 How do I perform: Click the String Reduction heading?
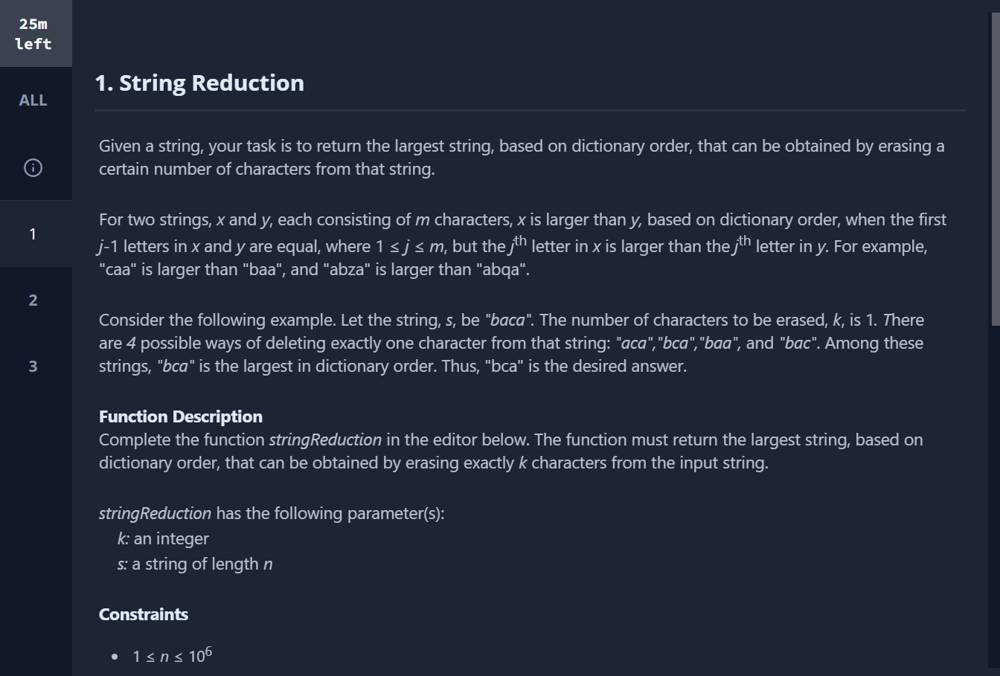point(200,83)
